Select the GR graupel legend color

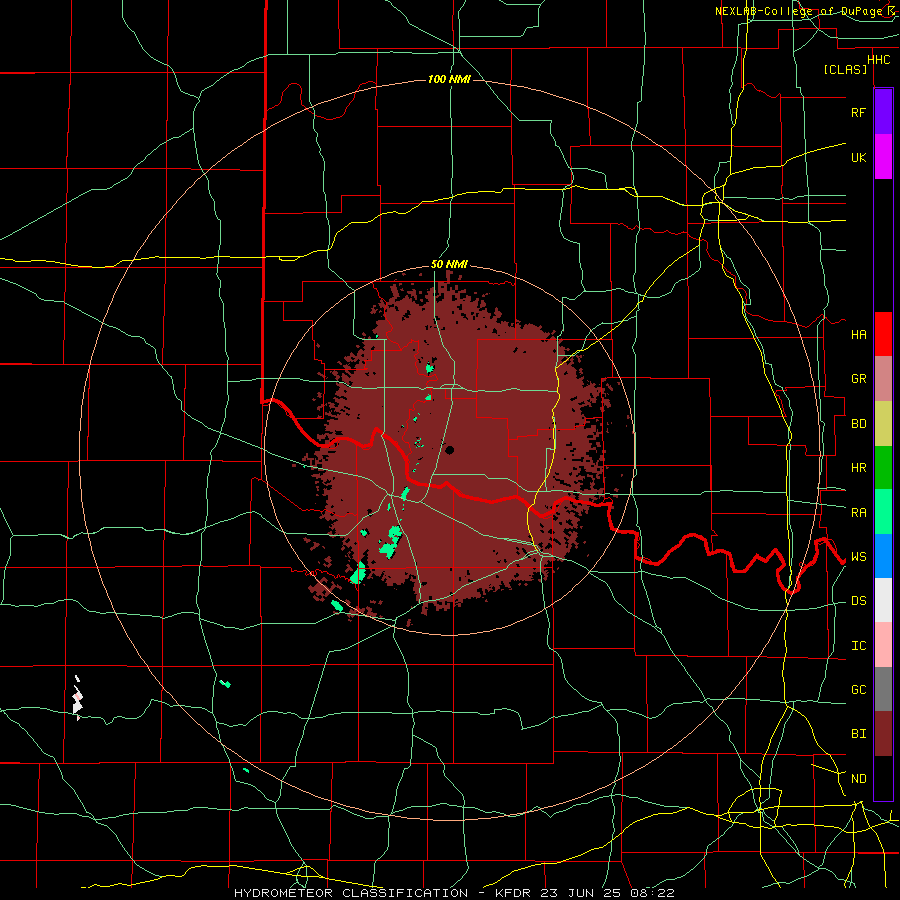coord(883,378)
